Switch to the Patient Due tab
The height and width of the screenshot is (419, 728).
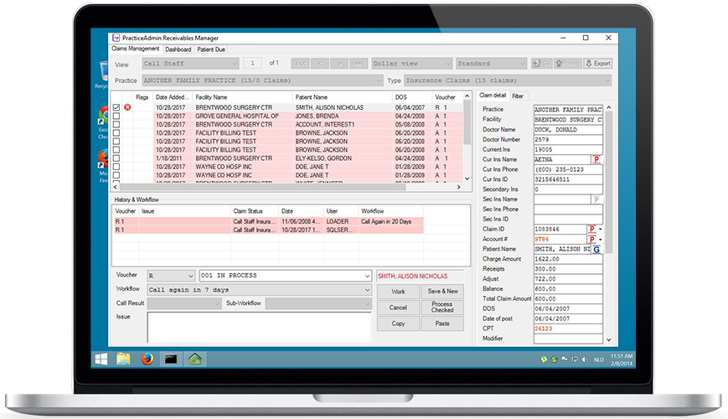(211, 49)
